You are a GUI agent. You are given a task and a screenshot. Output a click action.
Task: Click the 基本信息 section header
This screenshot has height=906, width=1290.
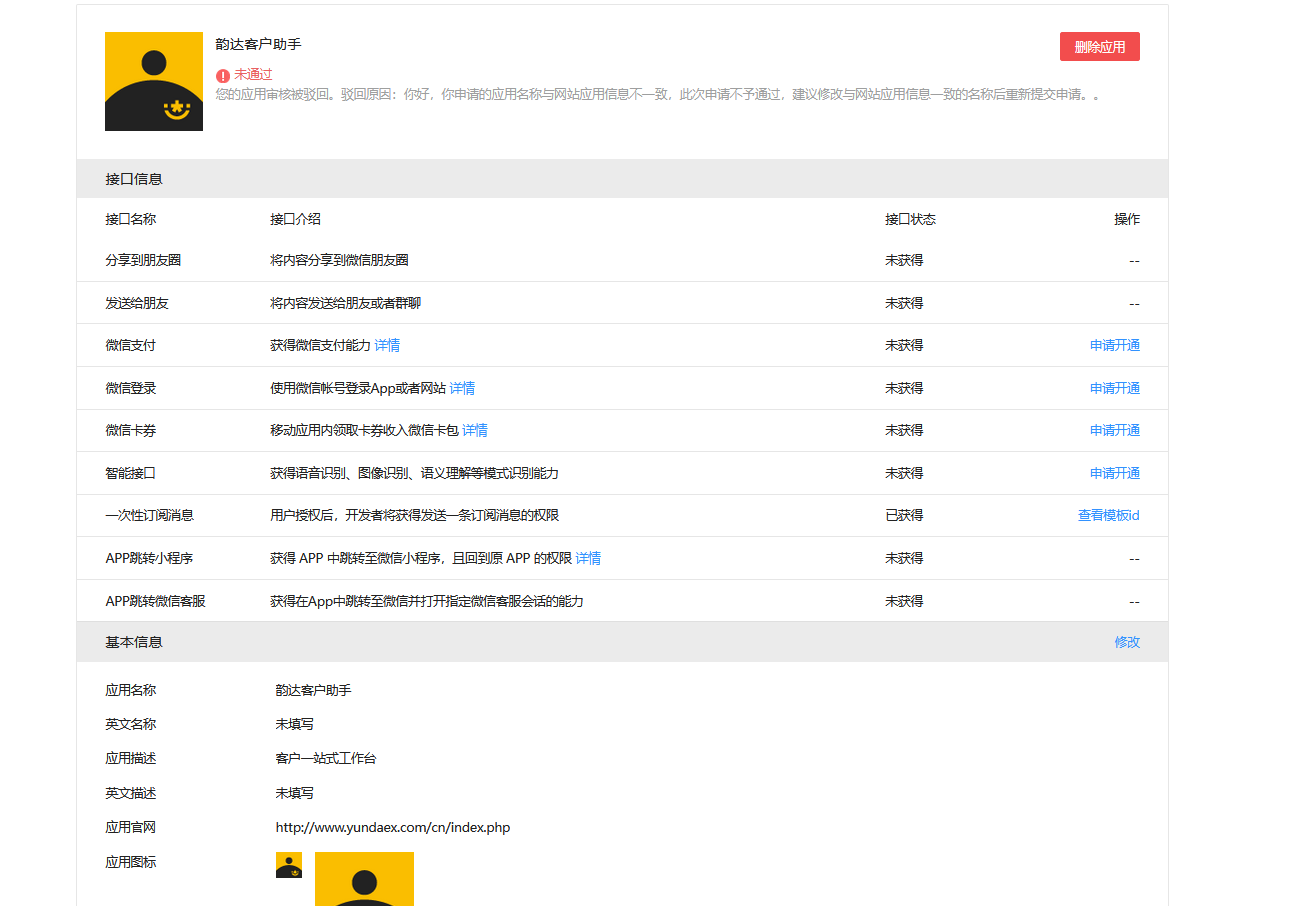(x=622, y=642)
